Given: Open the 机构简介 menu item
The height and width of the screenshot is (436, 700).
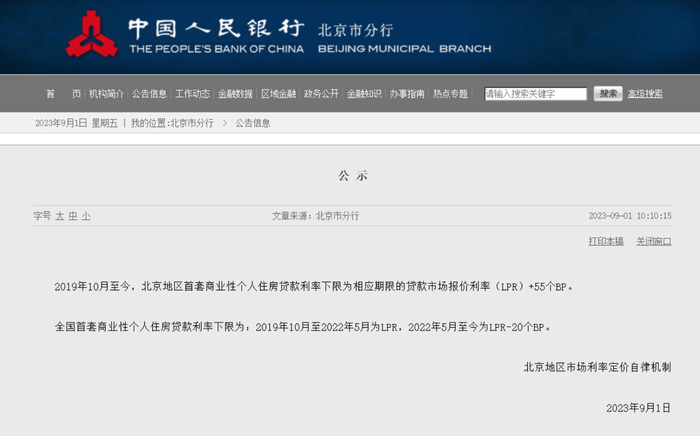Looking at the screenshot, I should click(106, 94).
